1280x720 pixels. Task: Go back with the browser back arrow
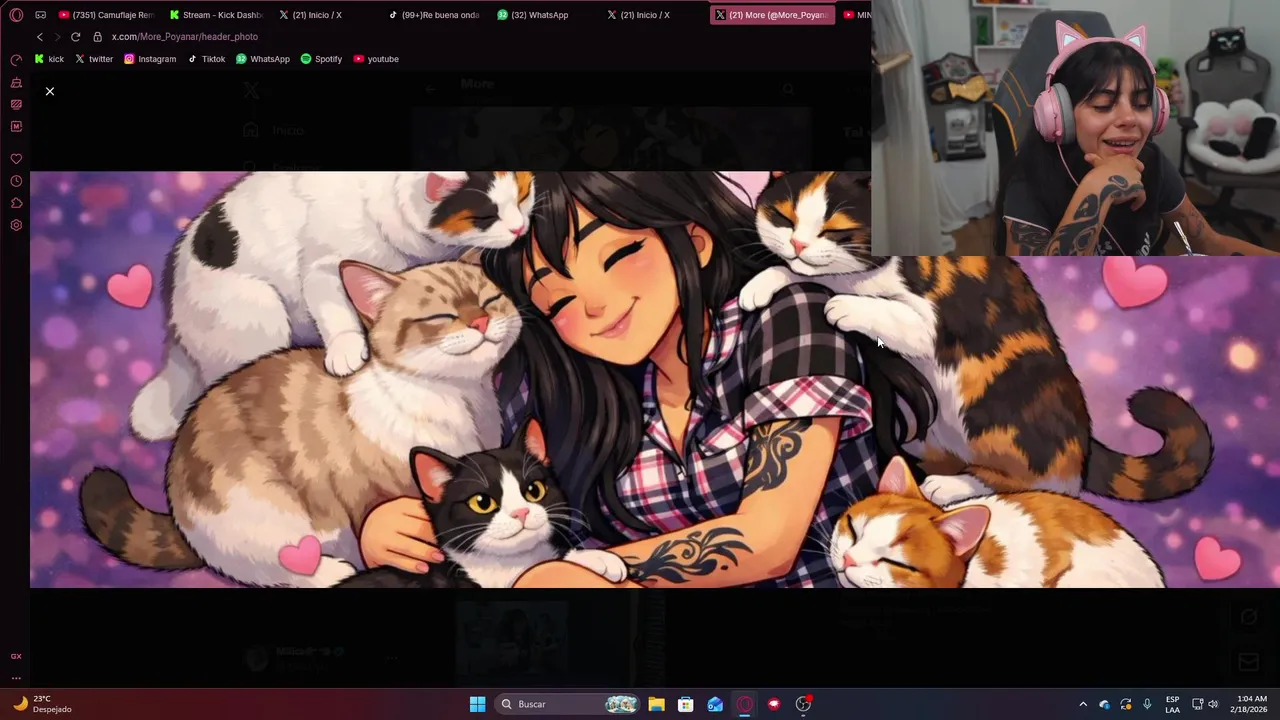coord(40,37)
